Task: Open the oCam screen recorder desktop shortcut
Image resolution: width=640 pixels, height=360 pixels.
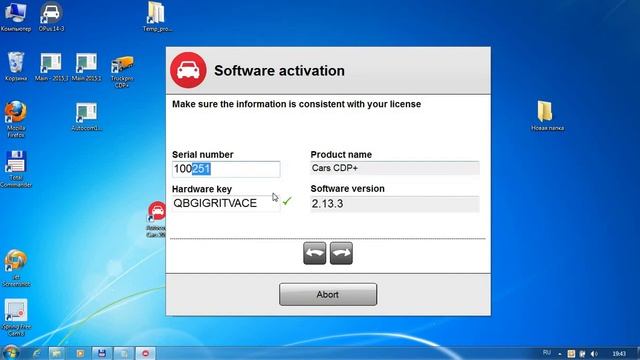Action: click(x=16, y=318)
